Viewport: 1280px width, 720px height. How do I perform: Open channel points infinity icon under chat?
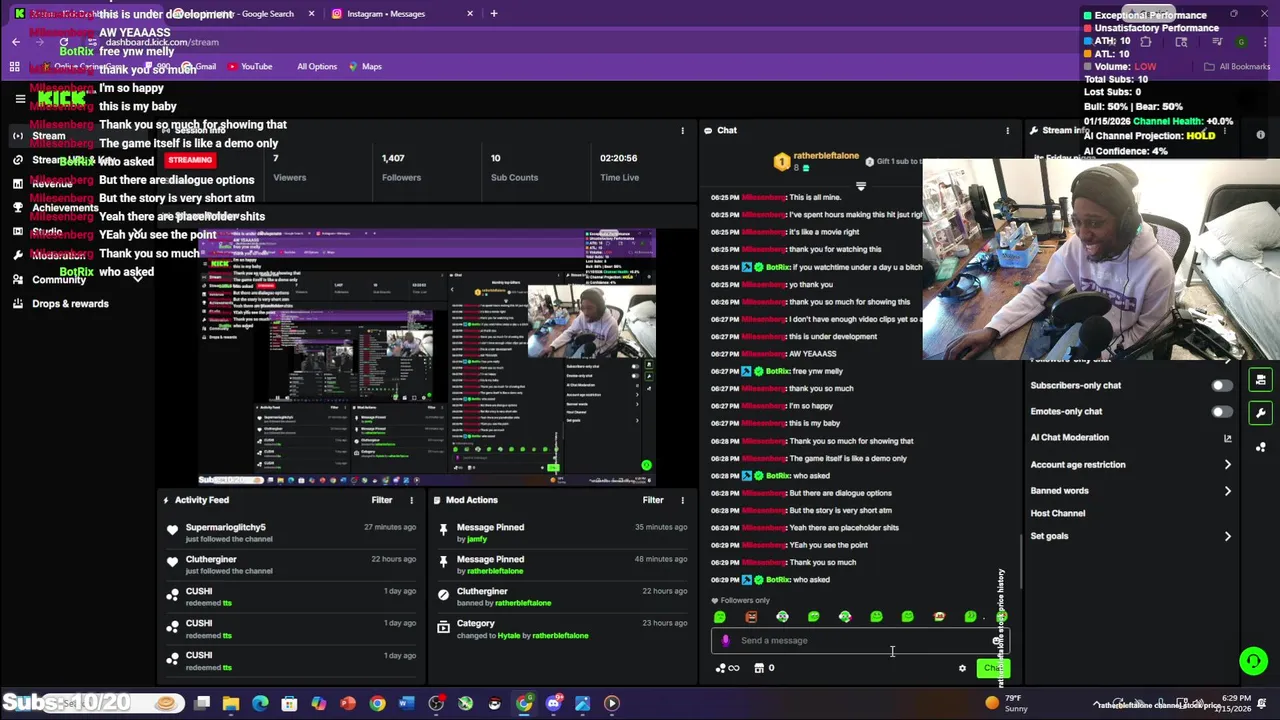[x=728, y=668]
